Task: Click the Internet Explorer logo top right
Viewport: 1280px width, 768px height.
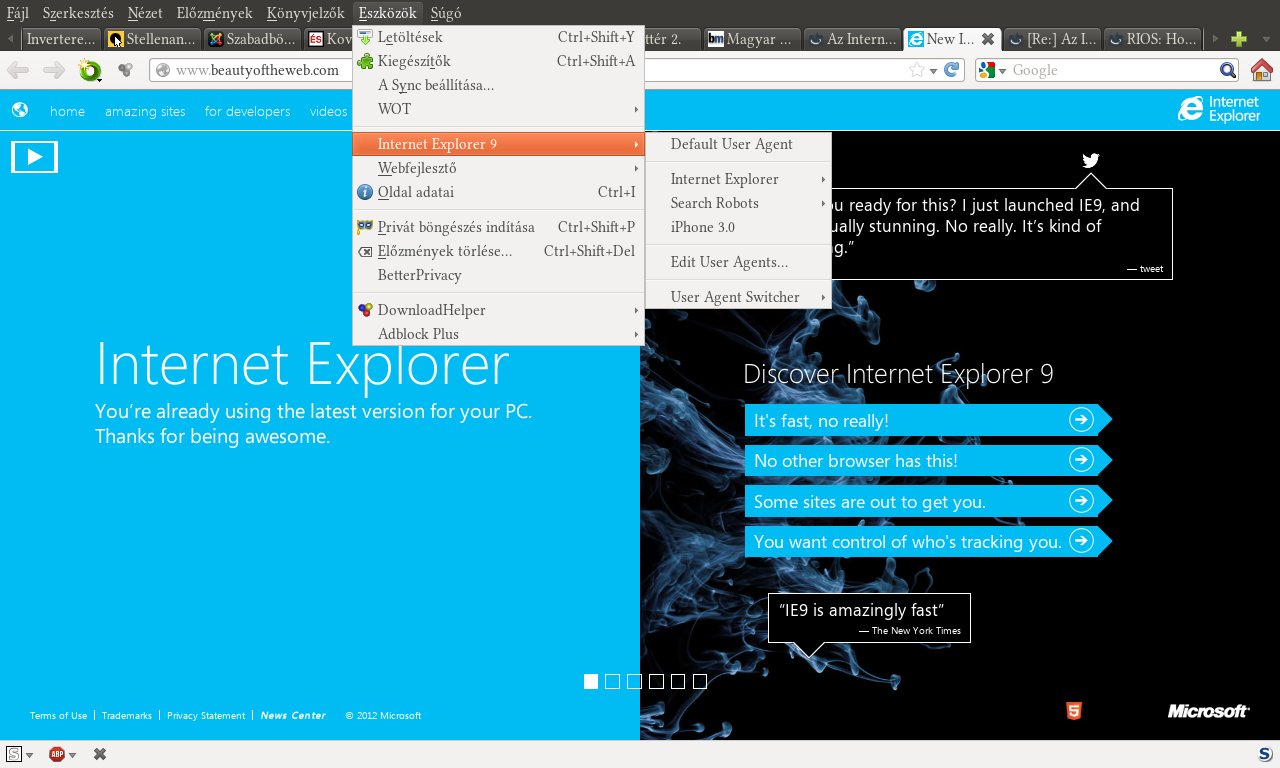Action: (1219, 109)
